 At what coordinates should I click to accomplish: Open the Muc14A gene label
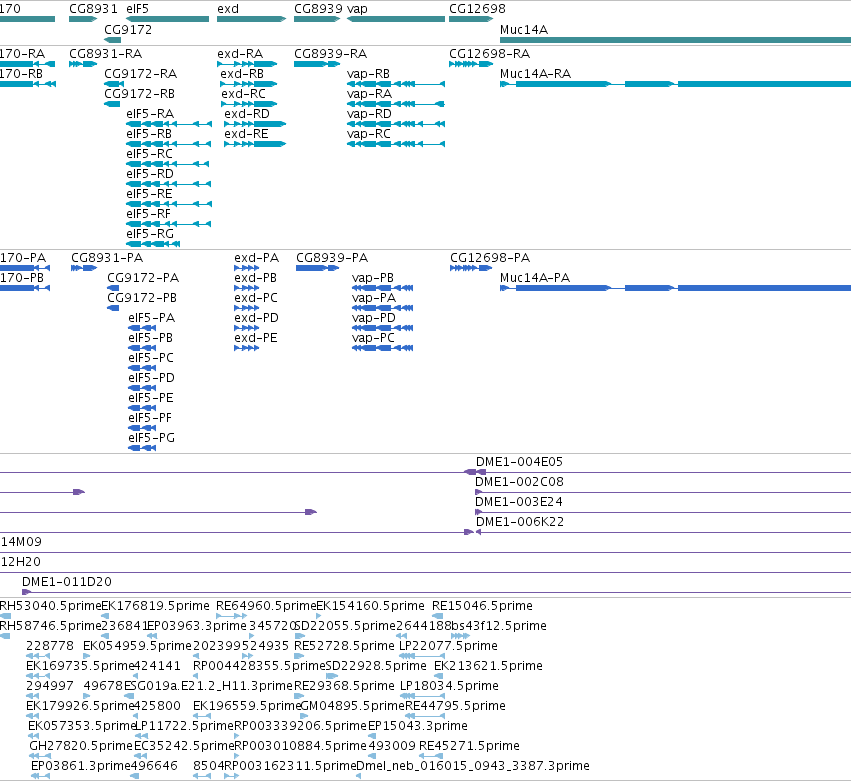click(x=524, y=30)
